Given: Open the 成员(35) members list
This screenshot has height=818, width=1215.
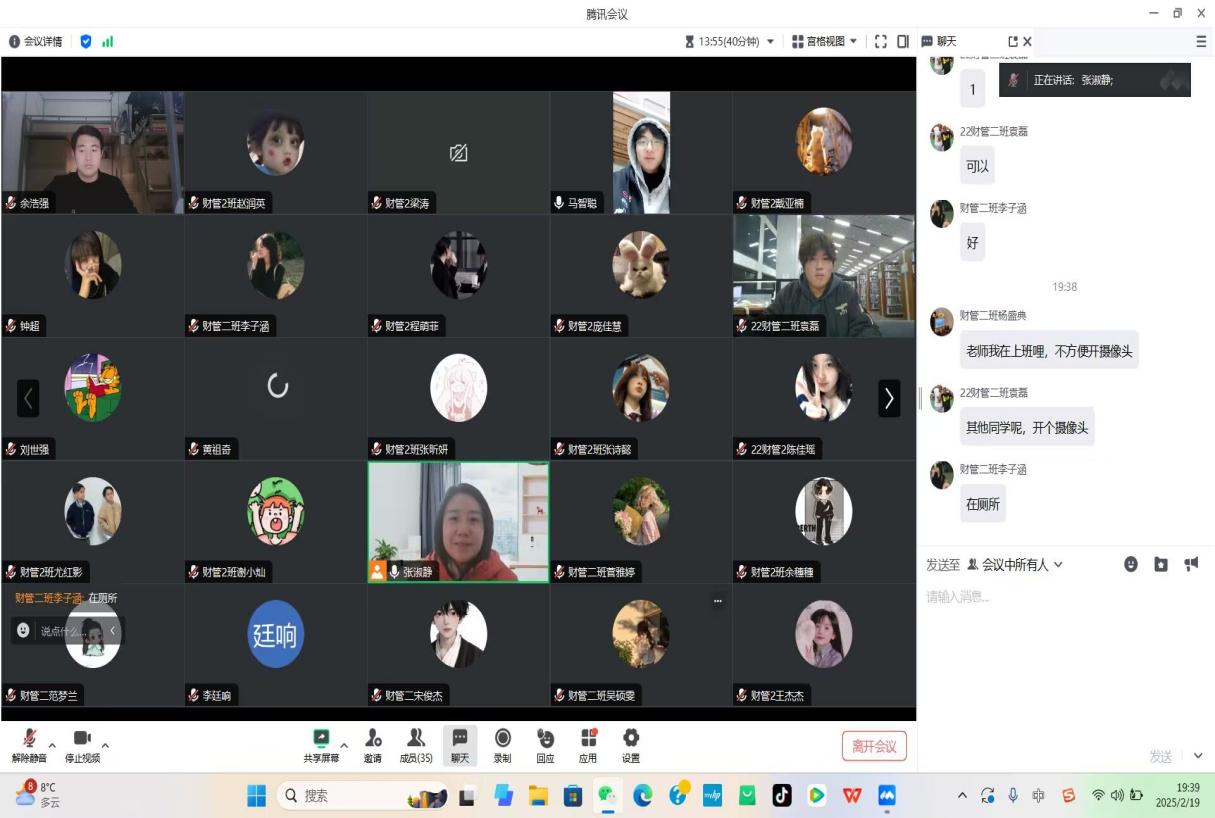Looking at the screenshot, I should click(416, 745).
